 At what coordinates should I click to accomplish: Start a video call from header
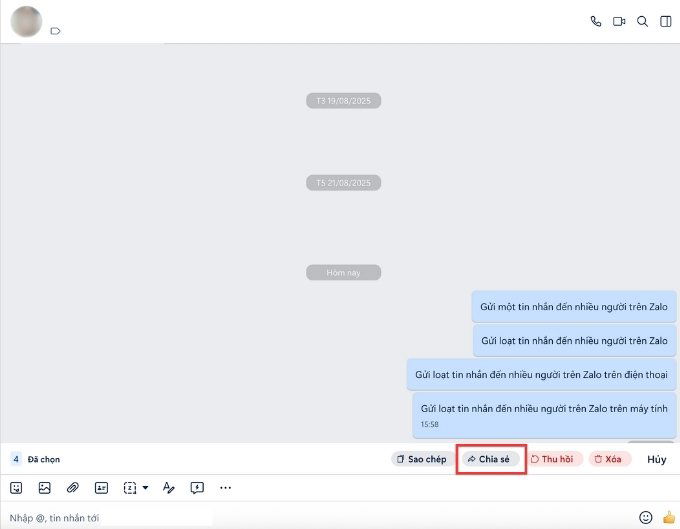tap(619, 21)
